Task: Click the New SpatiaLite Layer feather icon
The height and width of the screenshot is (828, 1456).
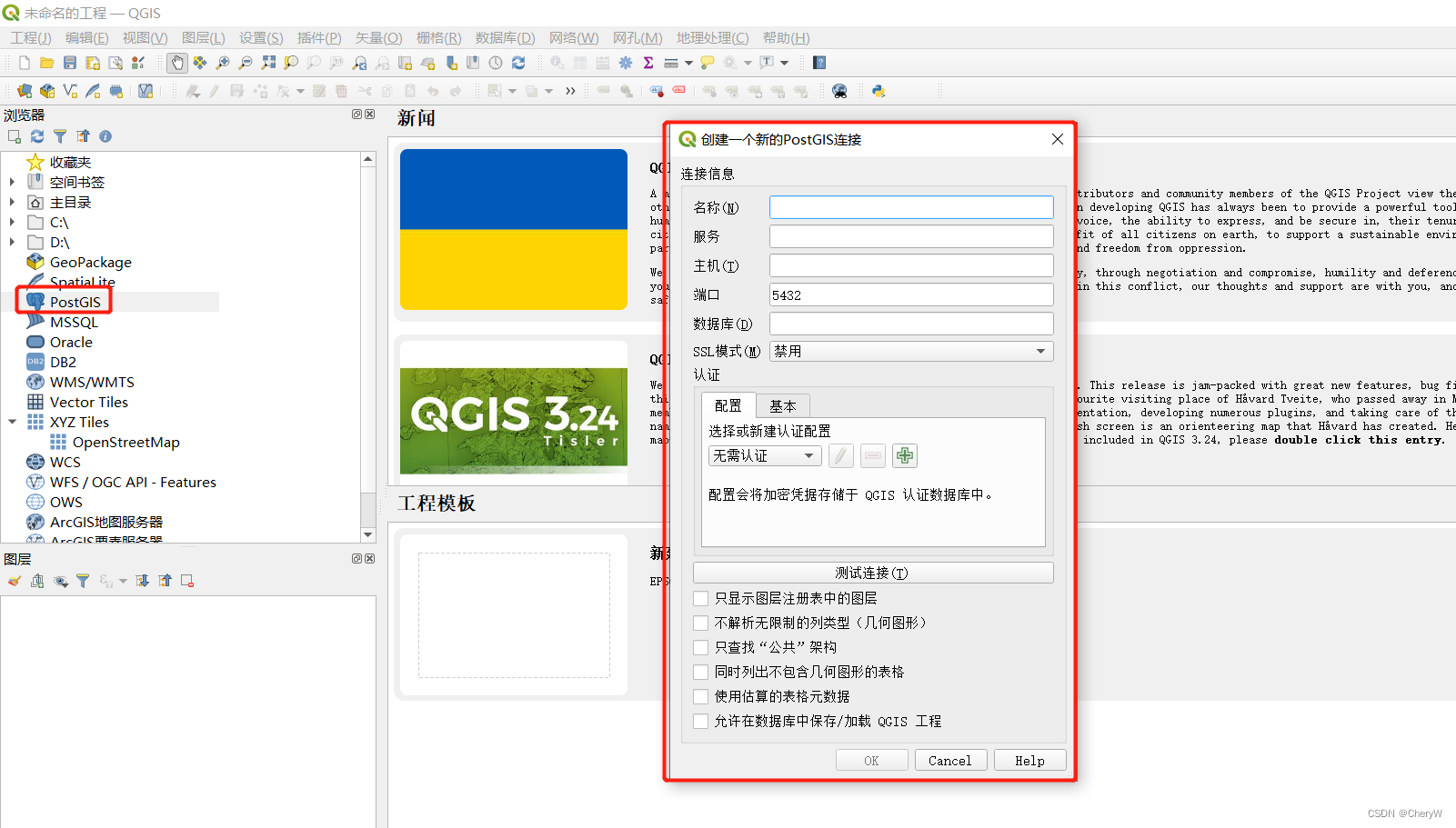Action: tap(93, 91)
